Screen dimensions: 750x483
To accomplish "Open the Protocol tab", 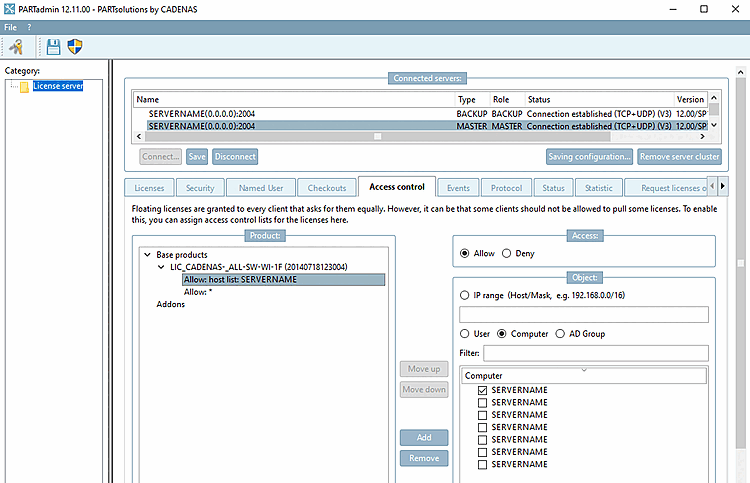I will (x=507, y=188).
